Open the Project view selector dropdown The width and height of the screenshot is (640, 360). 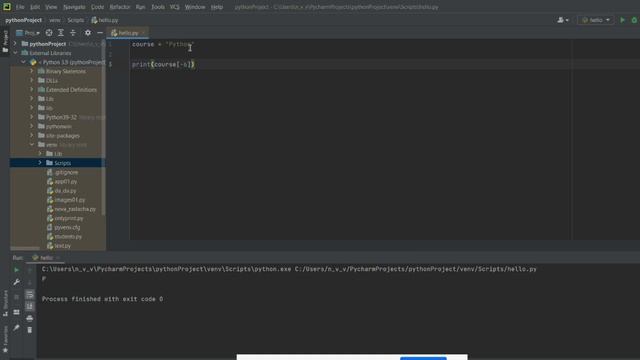(x=28, y=33)
